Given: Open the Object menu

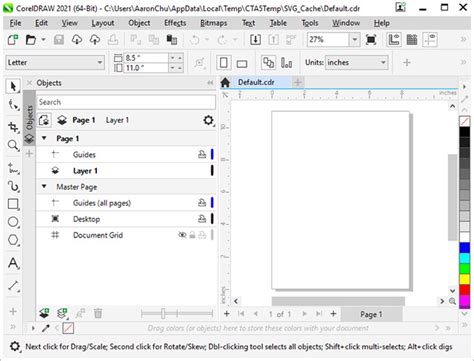Looking at the screenshot, I should tap(139, 23).
